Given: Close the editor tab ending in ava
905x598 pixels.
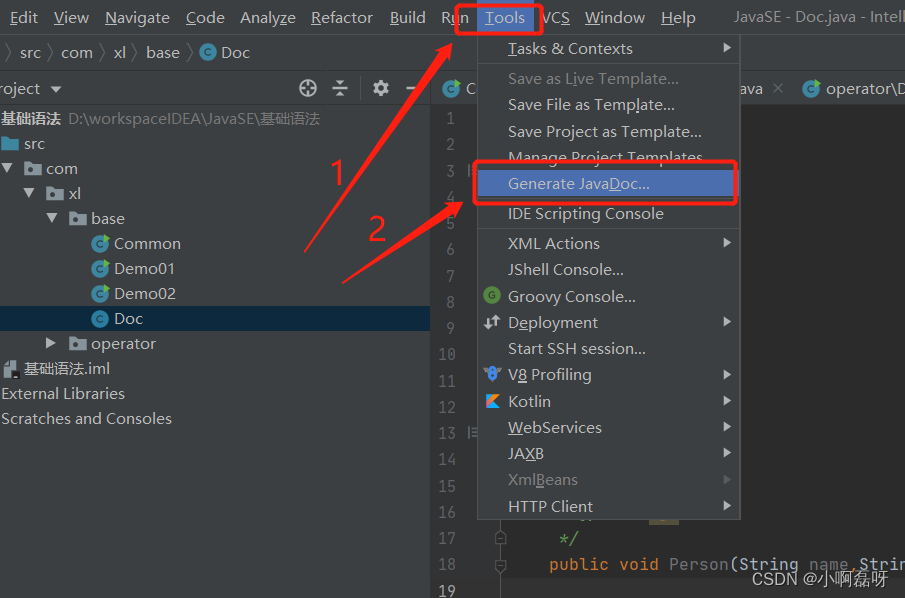Looking at the screenshot, I should click(778, 88).
